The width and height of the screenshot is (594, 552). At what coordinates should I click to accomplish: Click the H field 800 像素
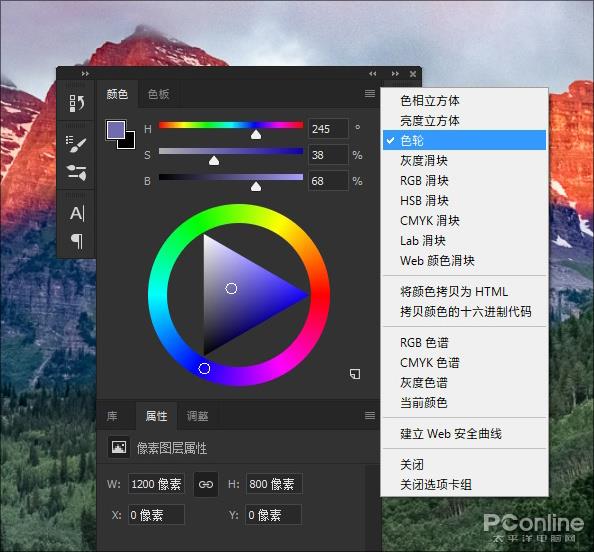[274, 484]
